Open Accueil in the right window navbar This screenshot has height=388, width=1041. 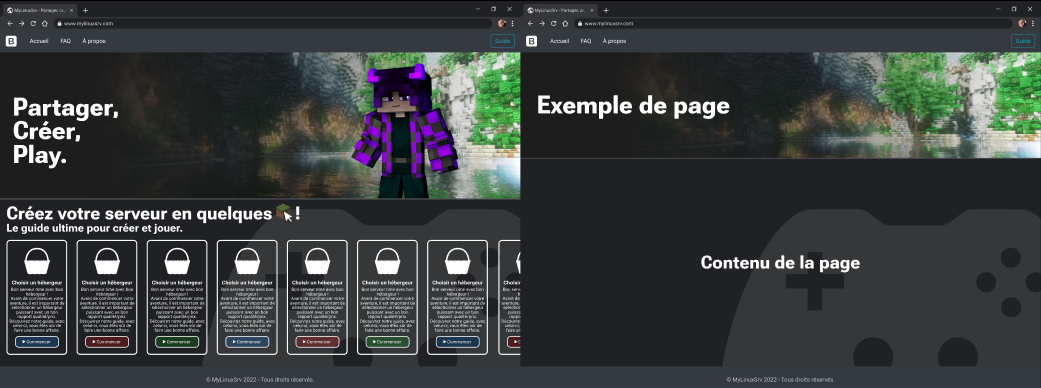(559, 41)
